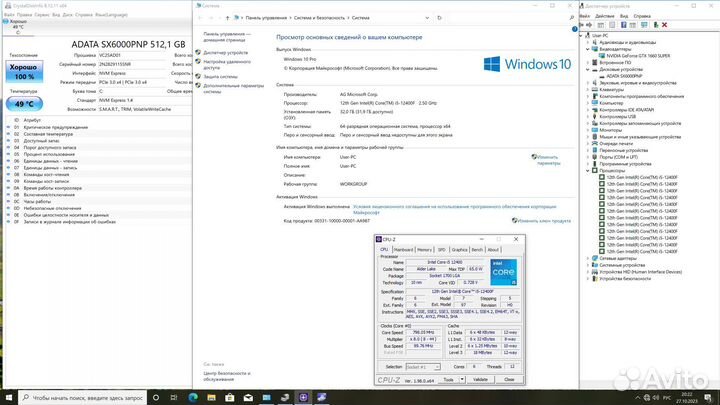Click blue help icon in Device Manager toolbar
This screenshot has width=720, height=405.
click(623, 25)
